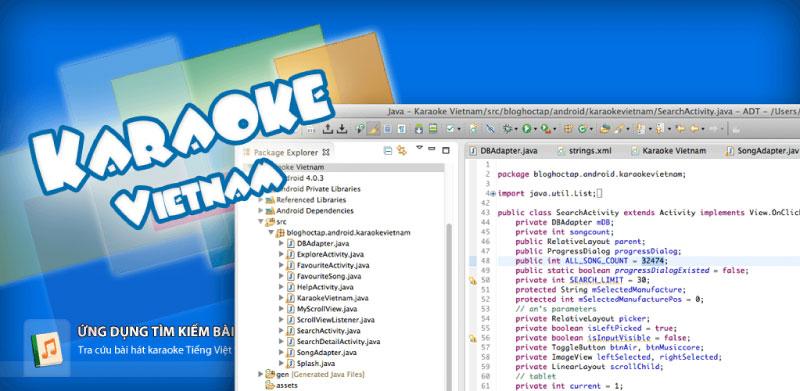The height and width of the screenshot is (391, 800).
Task: Open the Run button dropdown arrow
Action: click(535, 130)
